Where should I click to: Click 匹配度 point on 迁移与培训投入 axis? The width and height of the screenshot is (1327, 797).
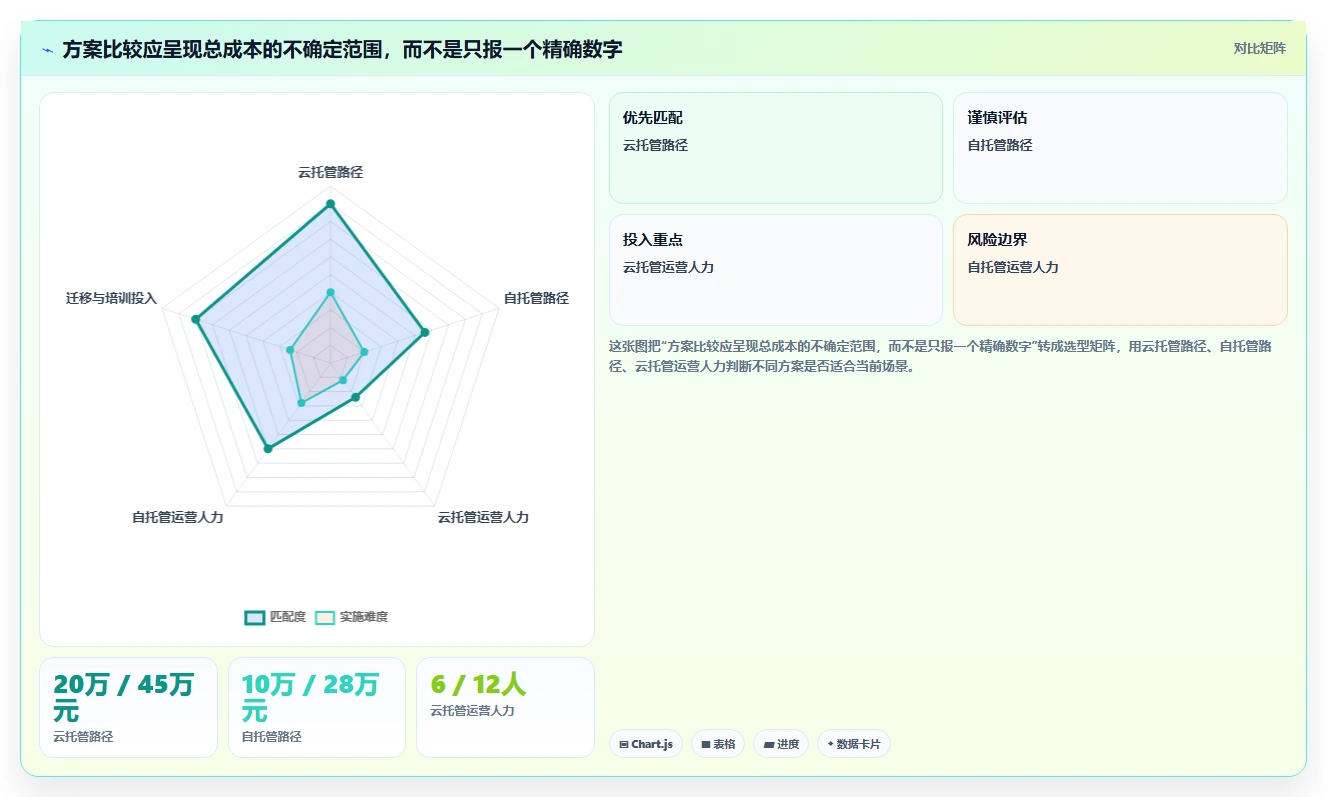click(196, 320)
